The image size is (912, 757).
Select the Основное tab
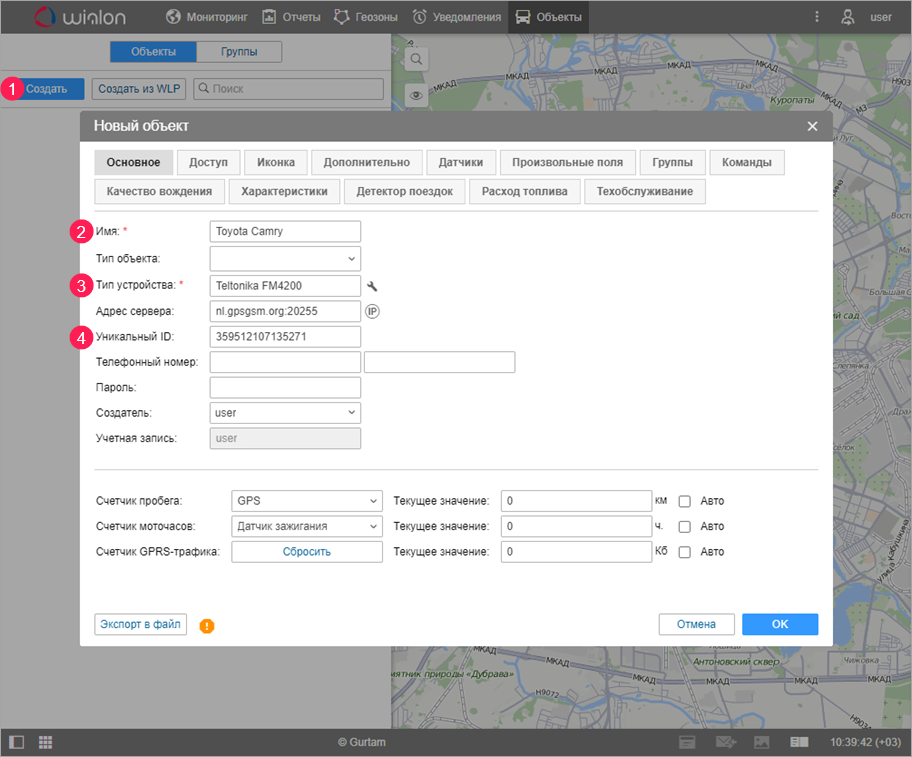pos(133,162)
